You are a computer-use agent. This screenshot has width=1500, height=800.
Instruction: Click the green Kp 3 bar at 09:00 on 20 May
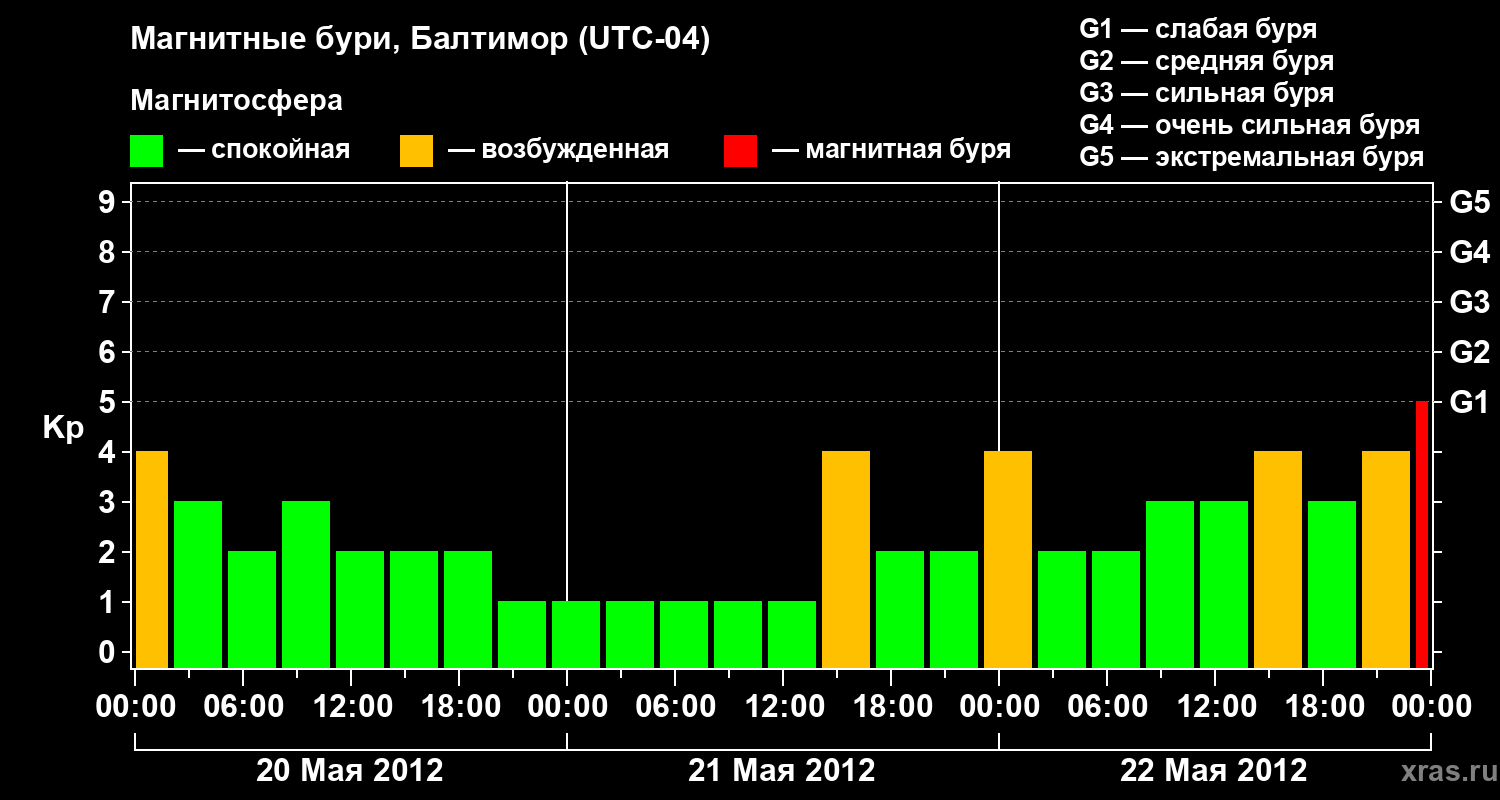point(306,584)
